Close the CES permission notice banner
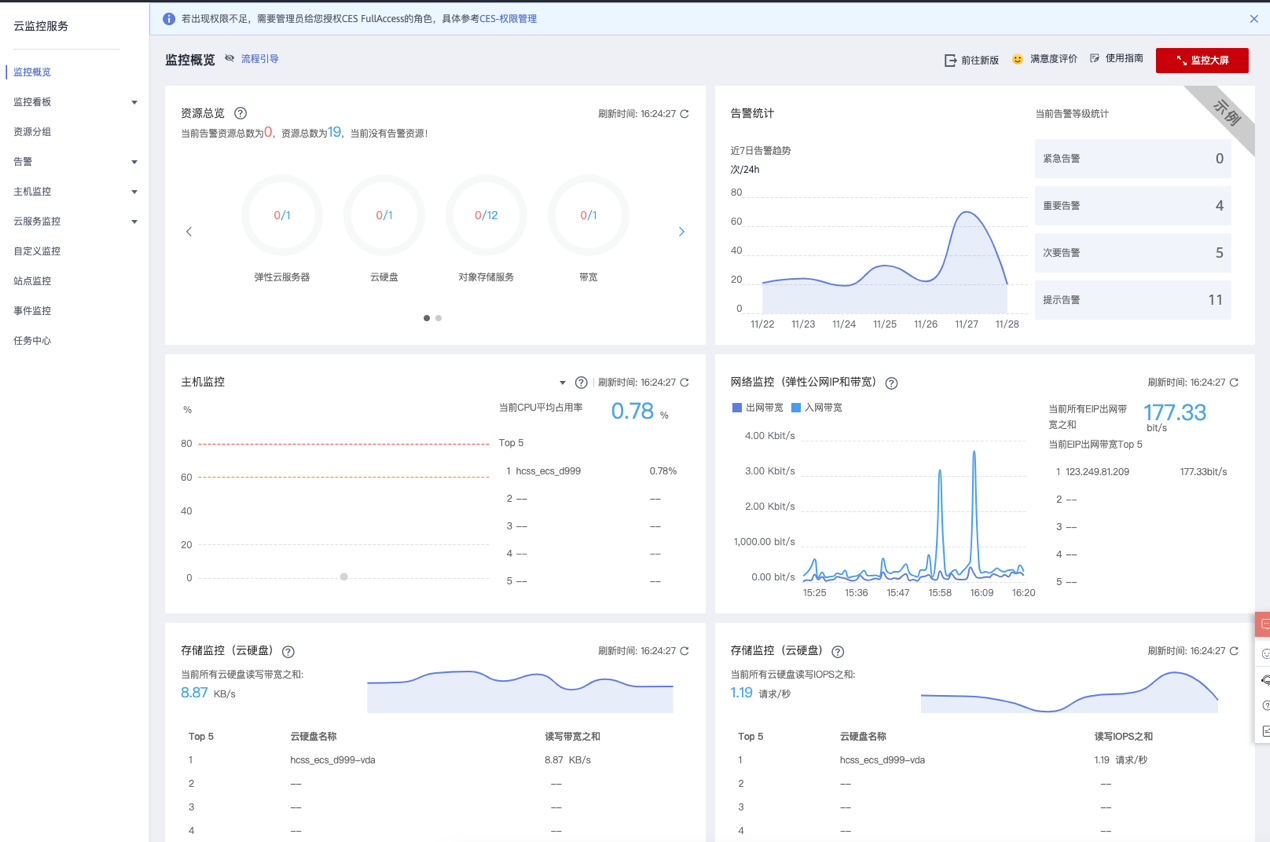 [x=1254, y=19]
